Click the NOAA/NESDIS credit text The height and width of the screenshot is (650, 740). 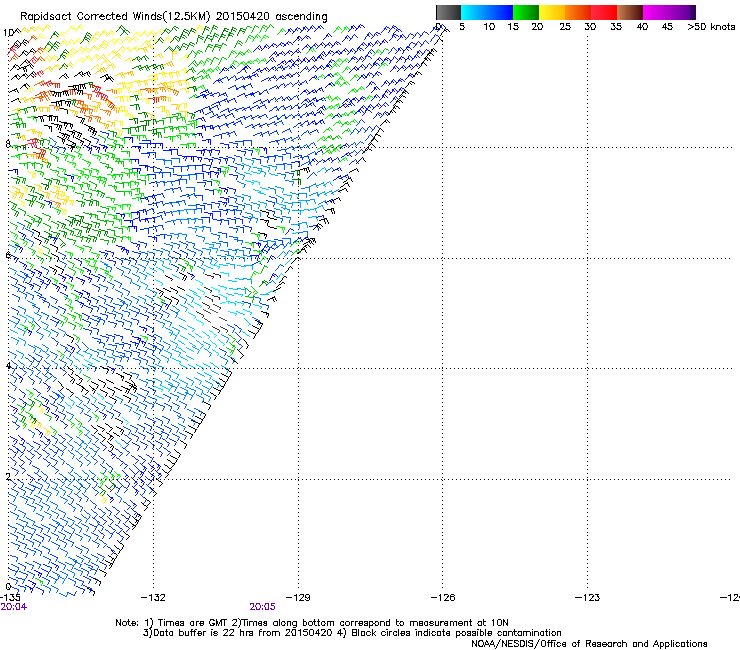click(x=589, y=644)
